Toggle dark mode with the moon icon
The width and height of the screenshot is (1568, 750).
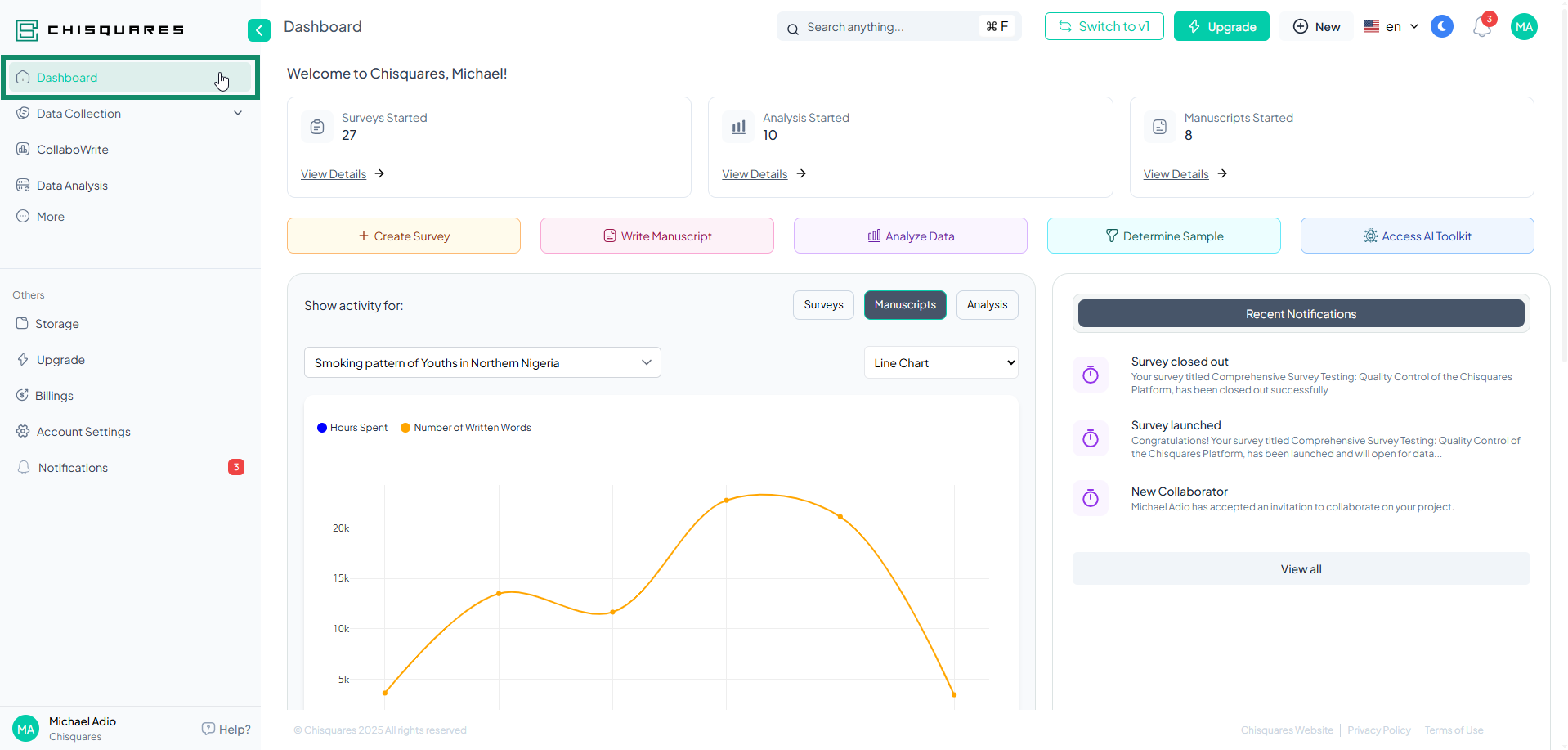(x=1441, y=27)
